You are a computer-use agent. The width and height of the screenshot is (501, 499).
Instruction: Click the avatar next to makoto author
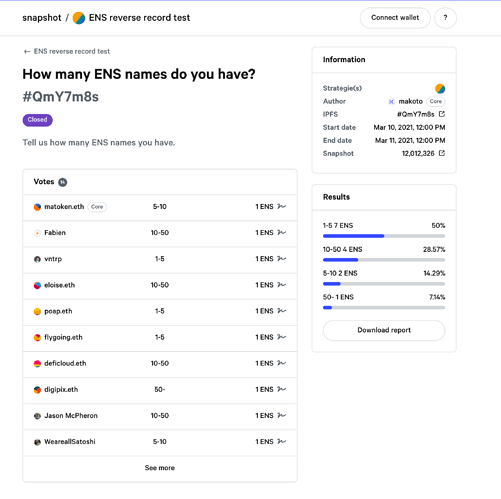(x=391, y=101)
